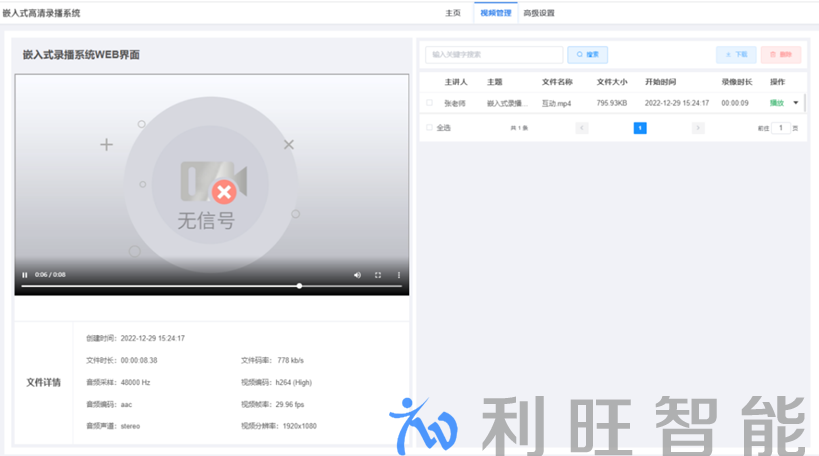The width and height of the screenshot is (819, 456).
Task: Select page 1 in pagination
Action: (x=640, y=128)
